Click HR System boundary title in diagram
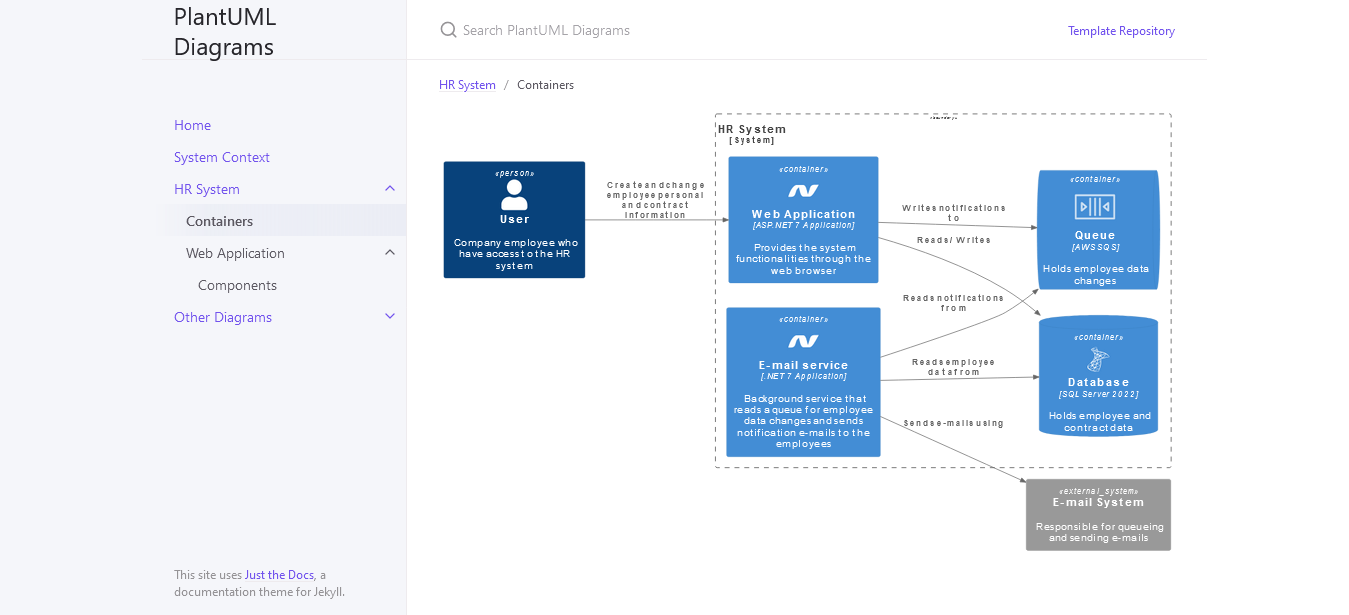Image resolution: width=1349 pixels, height=615 pixels. coord(752,129)
